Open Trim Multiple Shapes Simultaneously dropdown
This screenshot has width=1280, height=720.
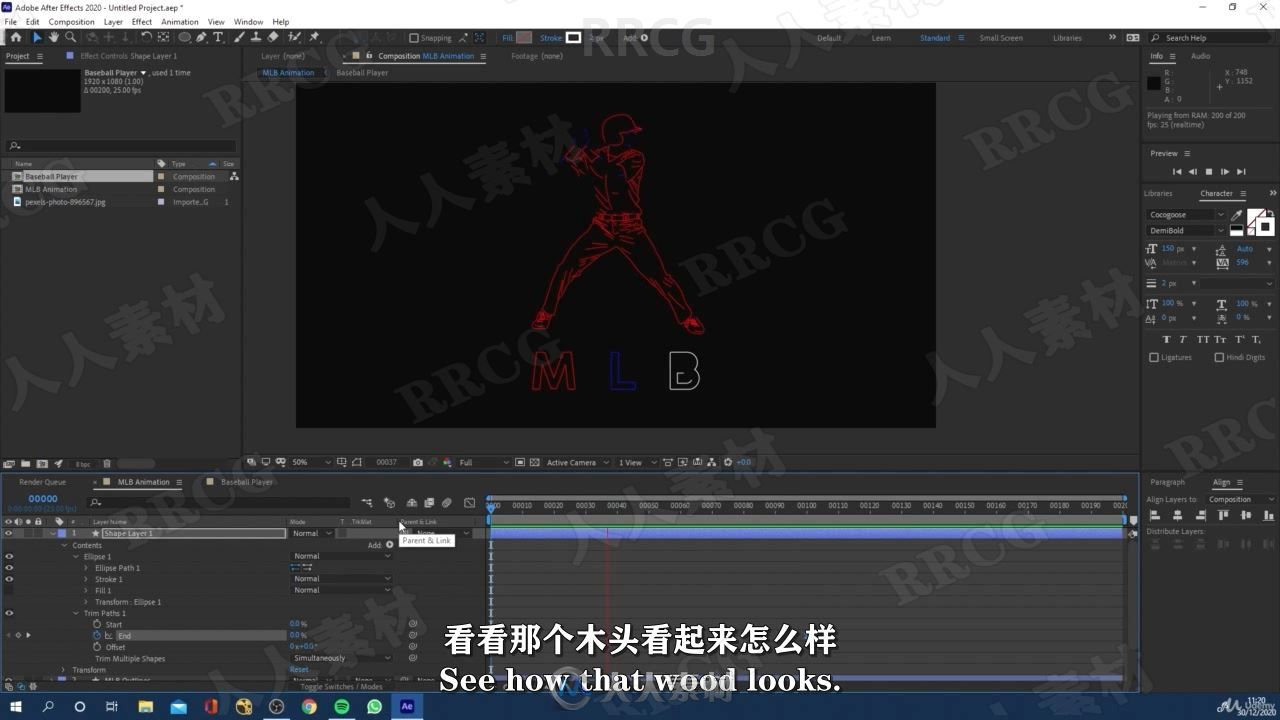pyautogui.click(x=342, y=658)
